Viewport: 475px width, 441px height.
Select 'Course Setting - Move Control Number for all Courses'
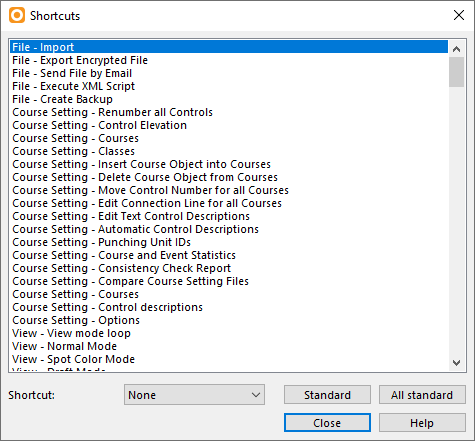[229, 190]
